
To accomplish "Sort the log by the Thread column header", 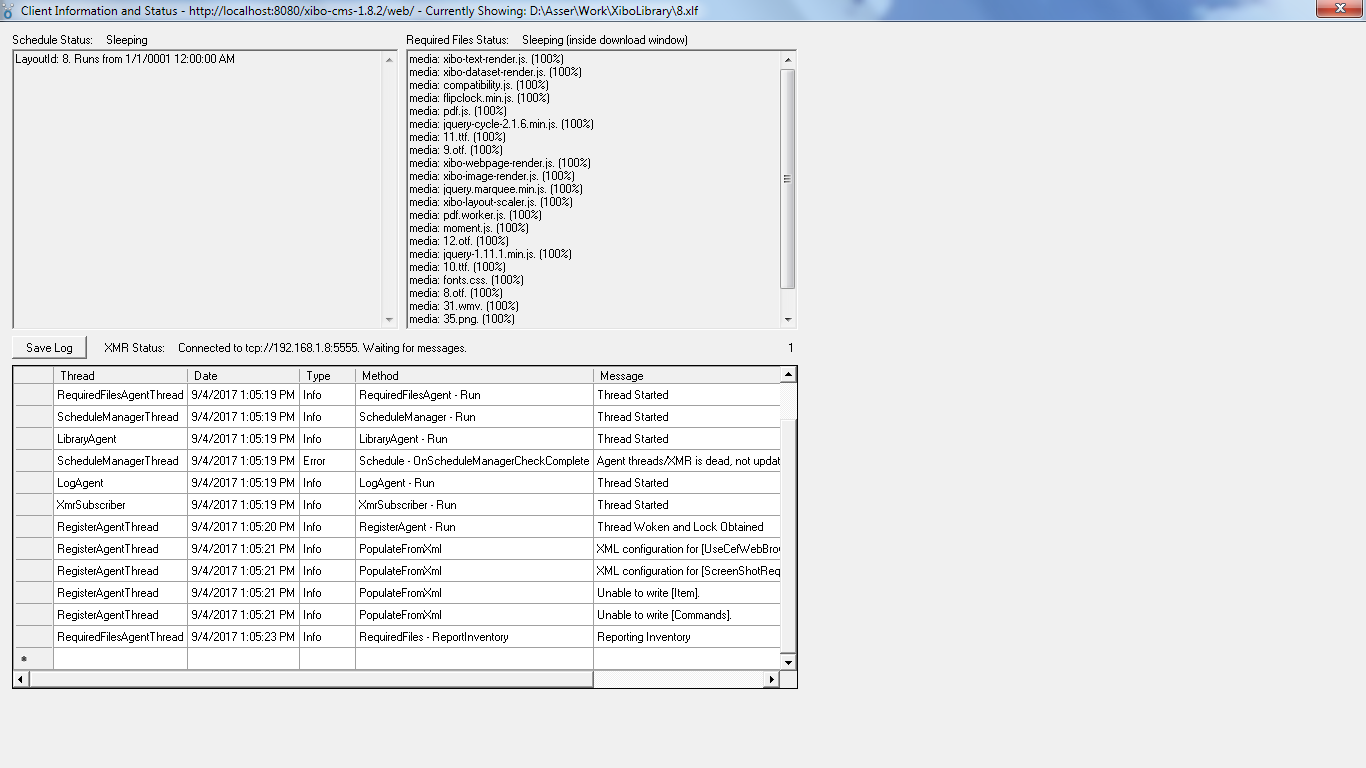I will 120,376.
